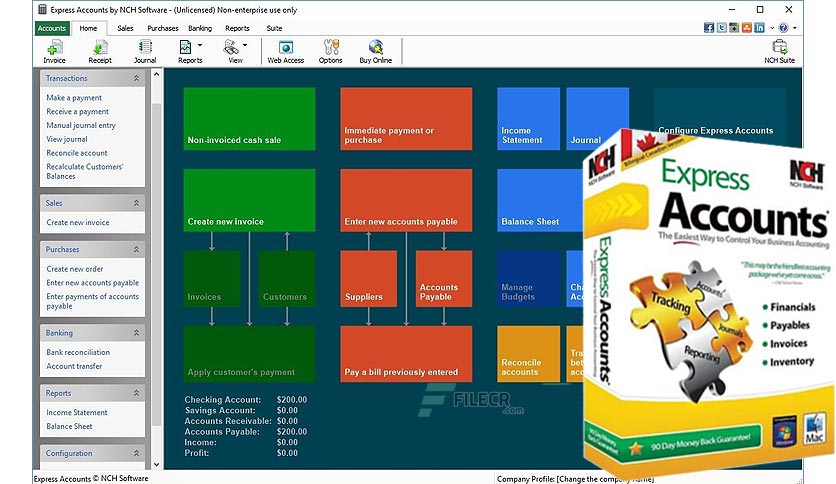Click the Receive a payment link
The height and width of the screenshot is (484, 836).
coord(77,111)
